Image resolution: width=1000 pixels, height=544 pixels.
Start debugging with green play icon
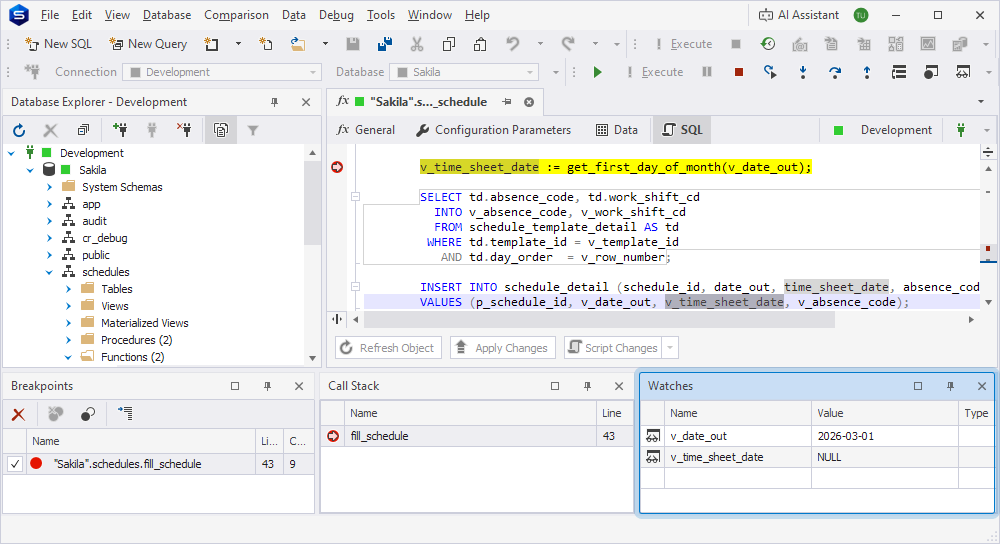(598, 72)
